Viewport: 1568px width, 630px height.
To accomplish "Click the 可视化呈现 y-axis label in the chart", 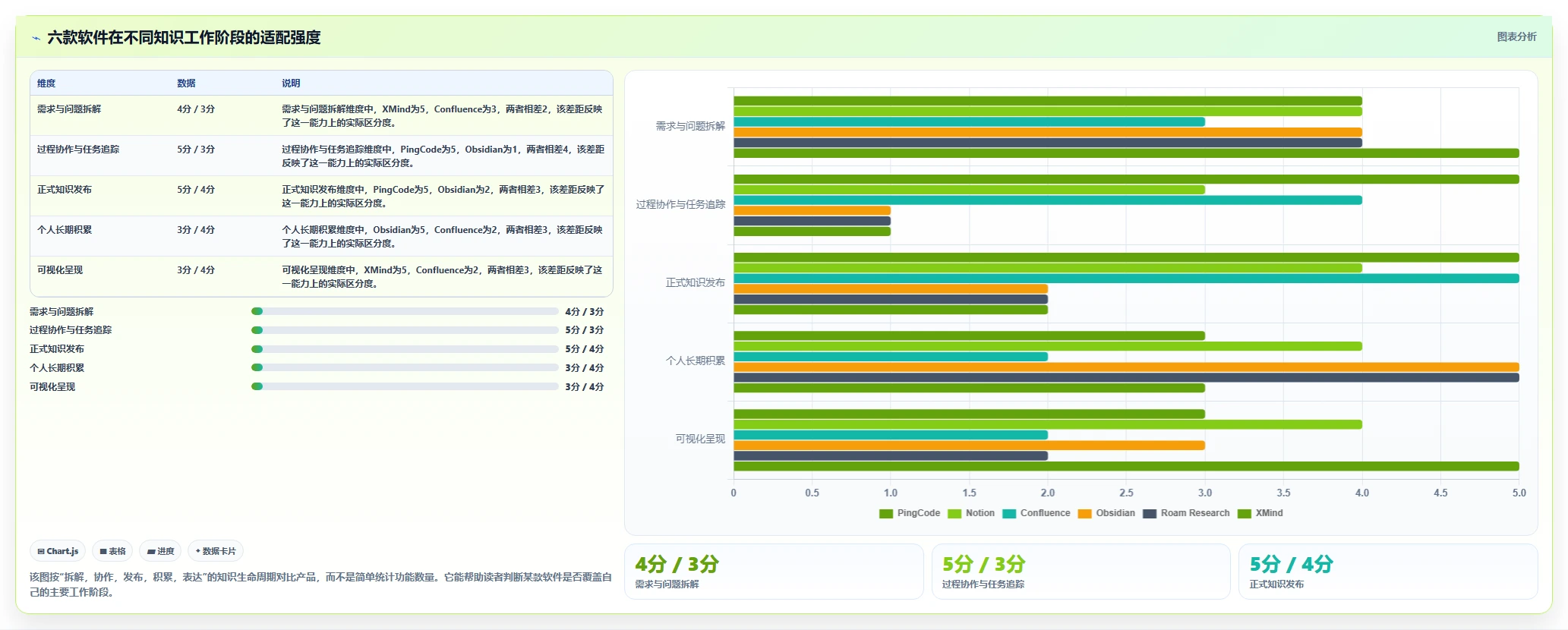I will pos(700,439).
